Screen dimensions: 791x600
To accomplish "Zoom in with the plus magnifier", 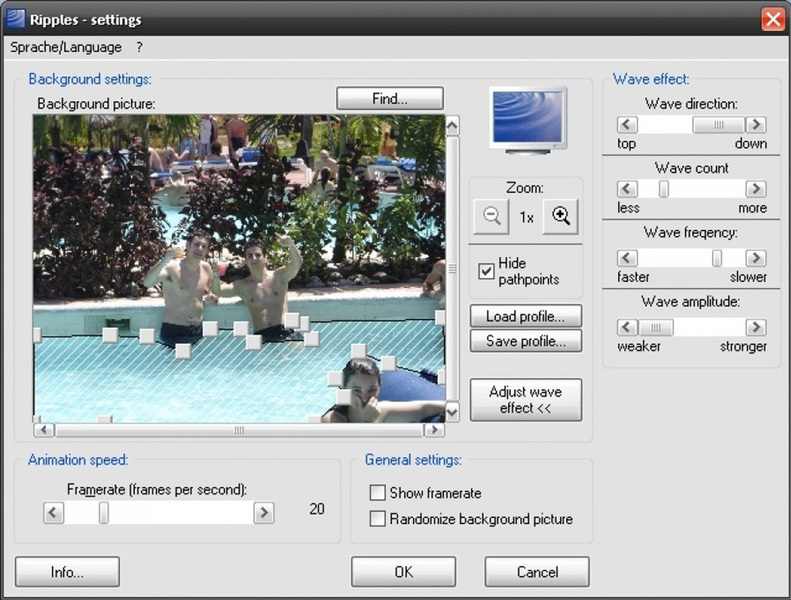I will click(560, 216).
